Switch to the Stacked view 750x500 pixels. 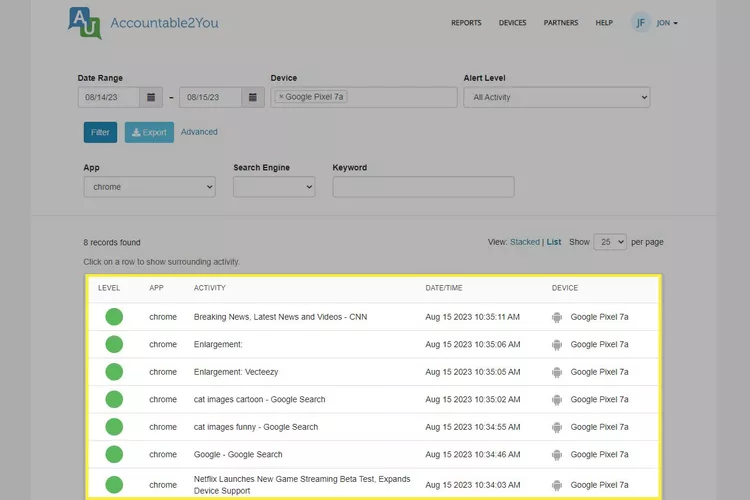(x=525, y=242)
